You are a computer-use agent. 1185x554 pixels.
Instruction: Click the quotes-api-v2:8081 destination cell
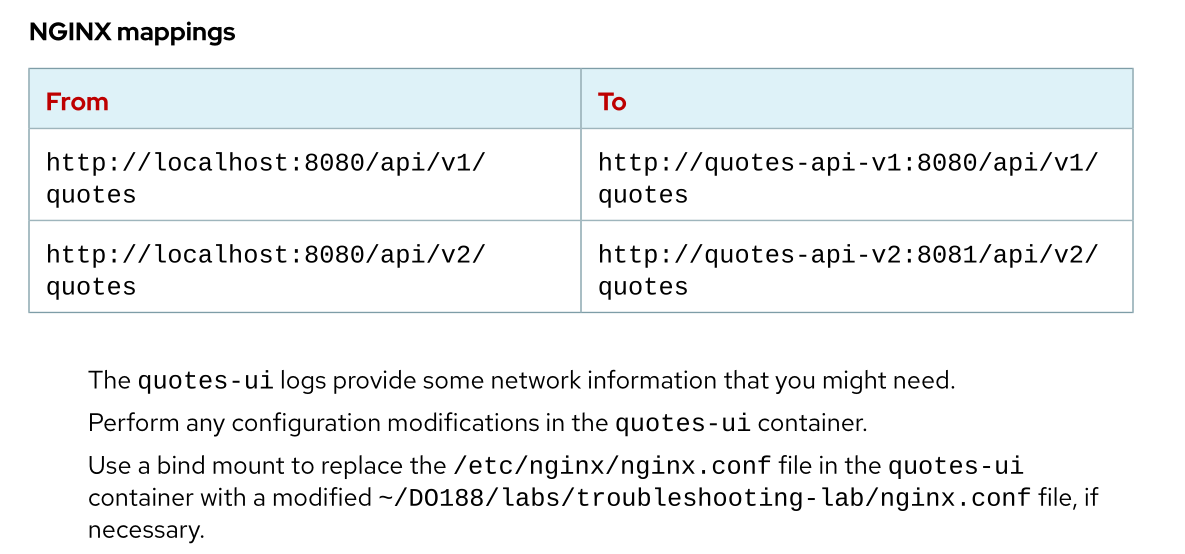coord(848,268)
